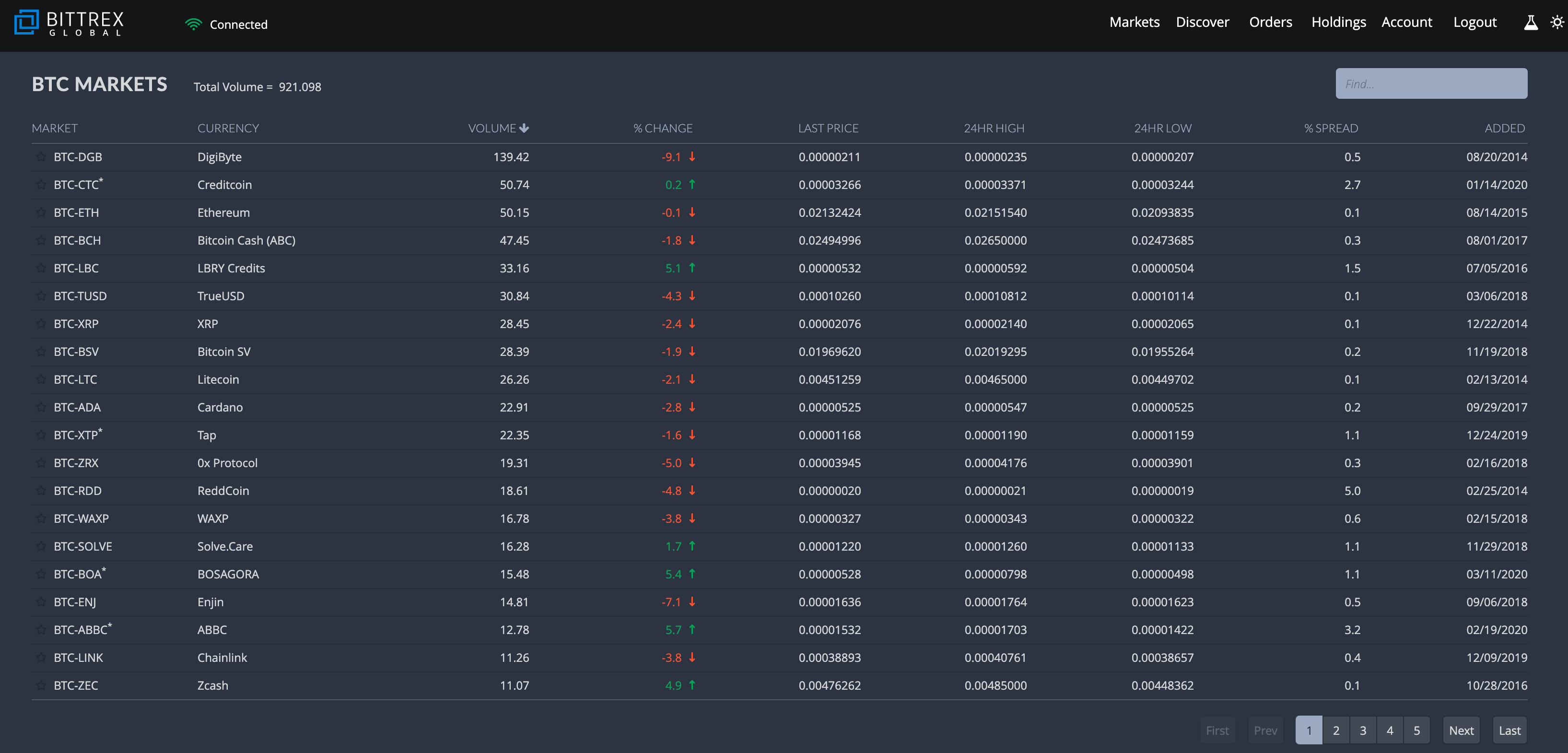Mark BTC-XRP with the star icon
Screen dimensions: 1568x753
[x=41, y=324]
